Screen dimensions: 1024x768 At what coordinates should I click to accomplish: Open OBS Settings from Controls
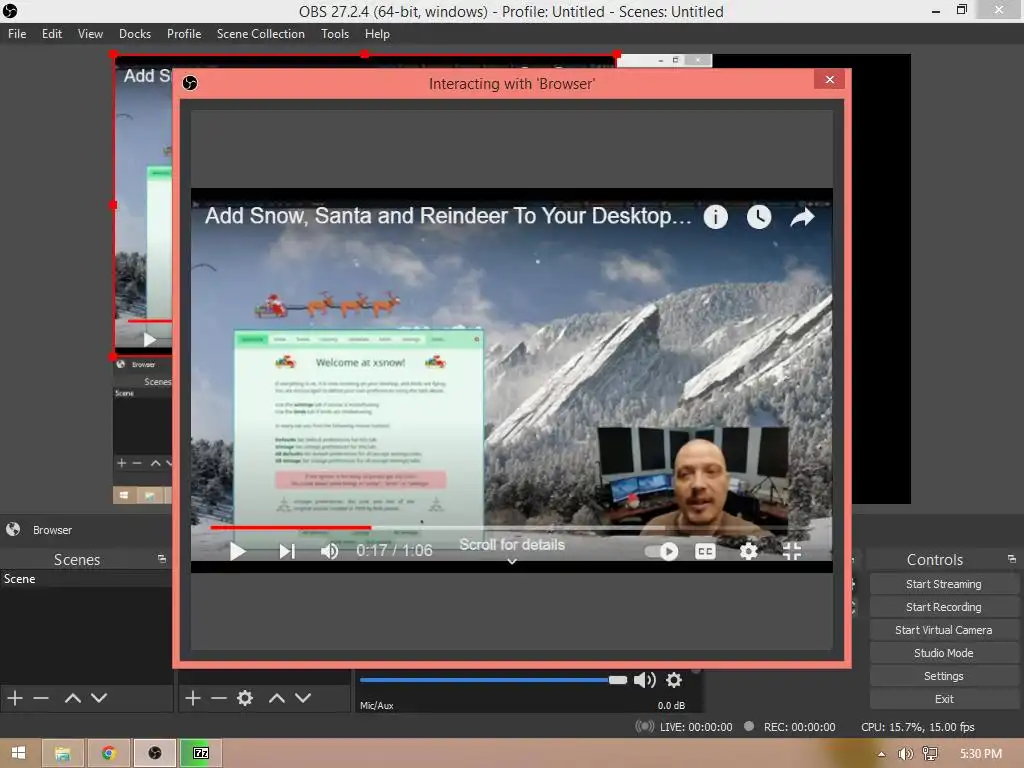[944, 676]
